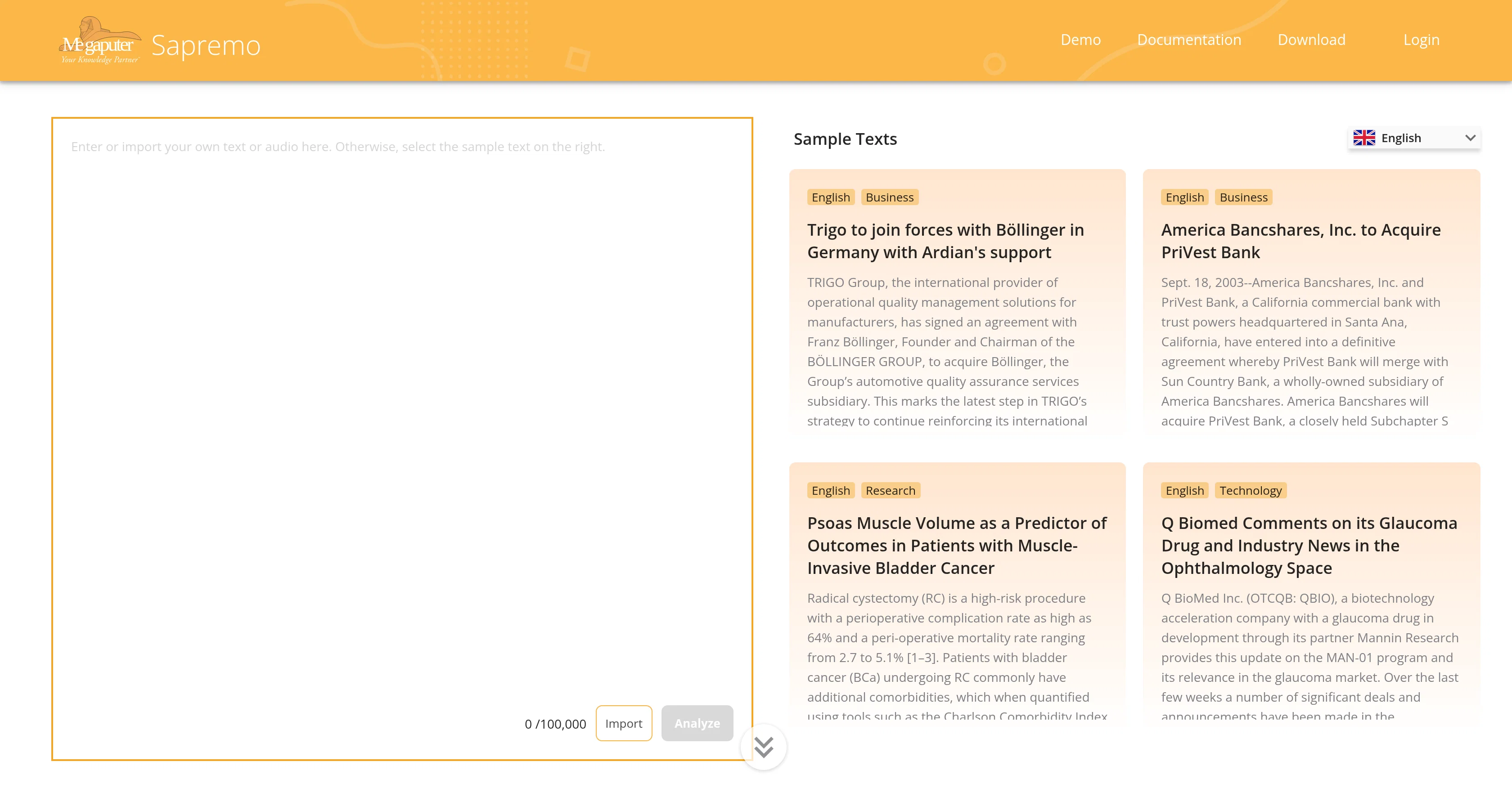Click the English tag on Psoas card

831,491
